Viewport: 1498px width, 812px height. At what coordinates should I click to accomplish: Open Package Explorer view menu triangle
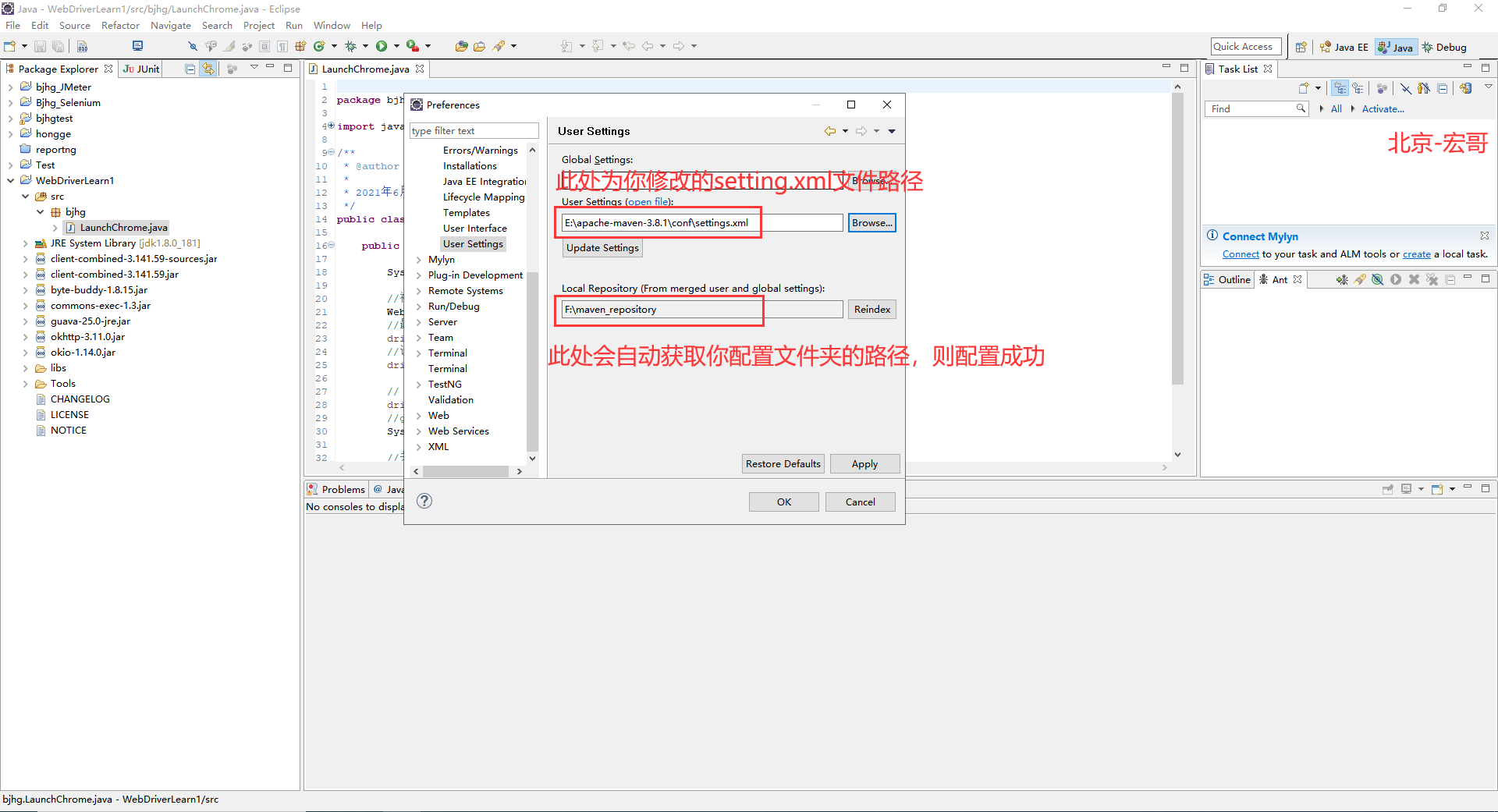click(254, 68)
